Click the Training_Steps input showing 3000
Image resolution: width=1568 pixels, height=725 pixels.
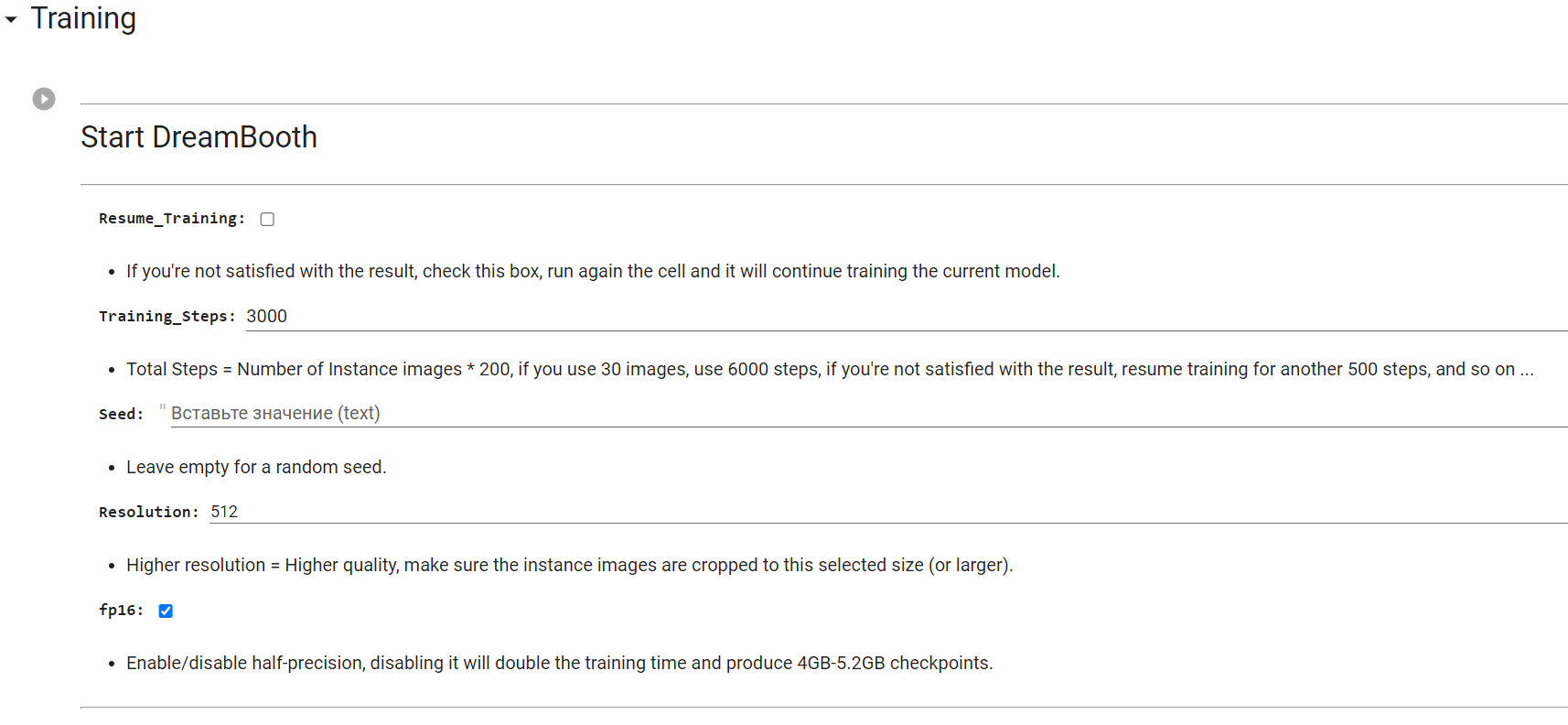(x=906, y=317)
